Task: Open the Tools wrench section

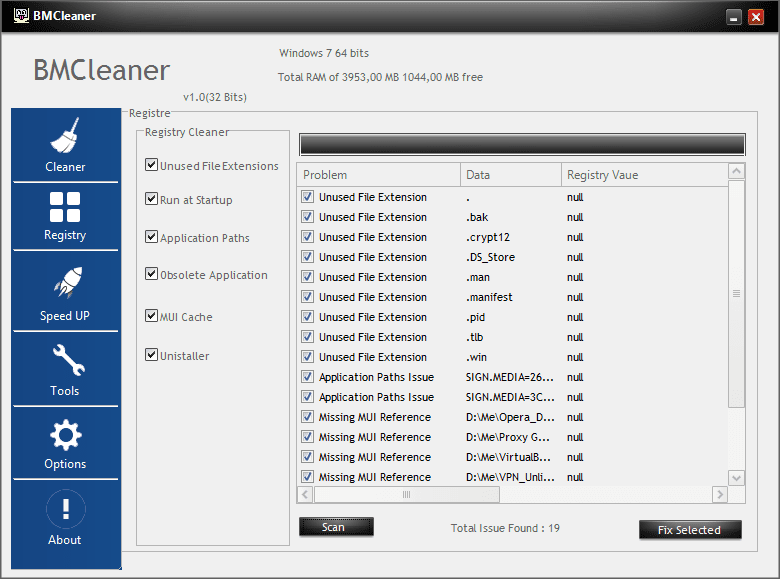Action: 65,369
